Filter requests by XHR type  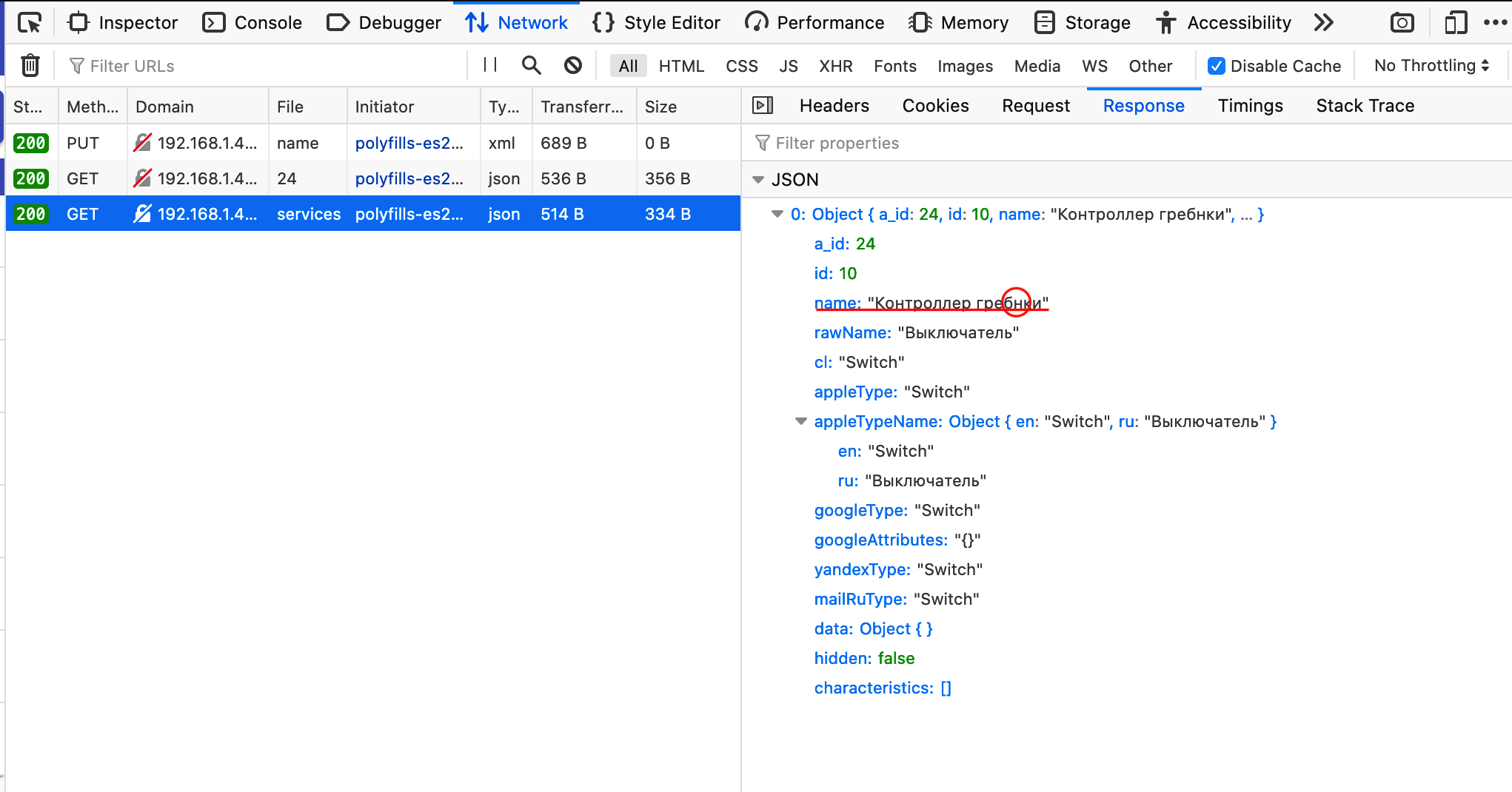[x=835, y=66]
